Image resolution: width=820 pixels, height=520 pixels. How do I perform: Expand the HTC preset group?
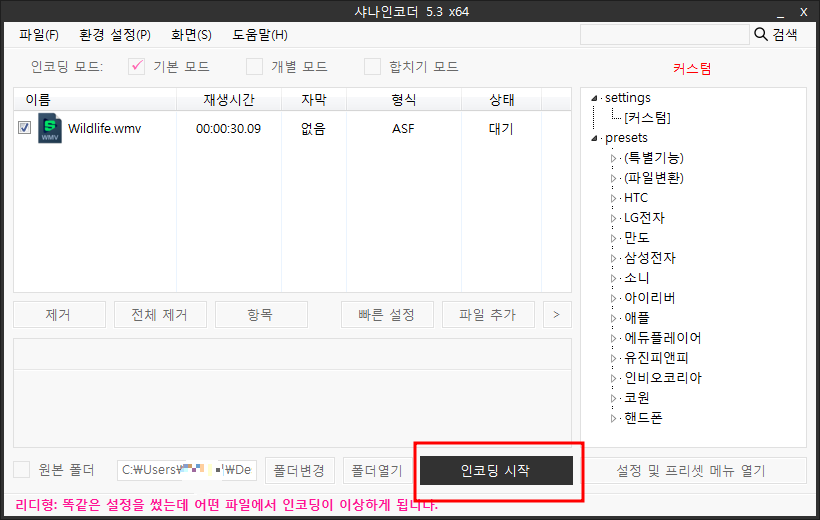pyautogui.click(x=613, y=198)
